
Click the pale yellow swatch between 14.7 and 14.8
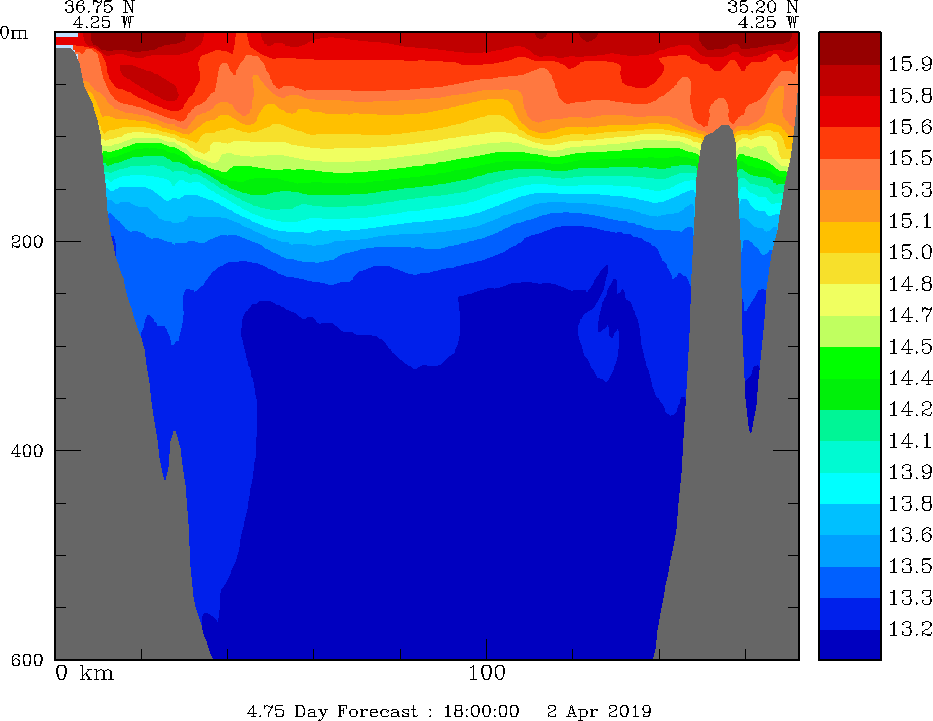pyautogui.click(x=850, y=300)
